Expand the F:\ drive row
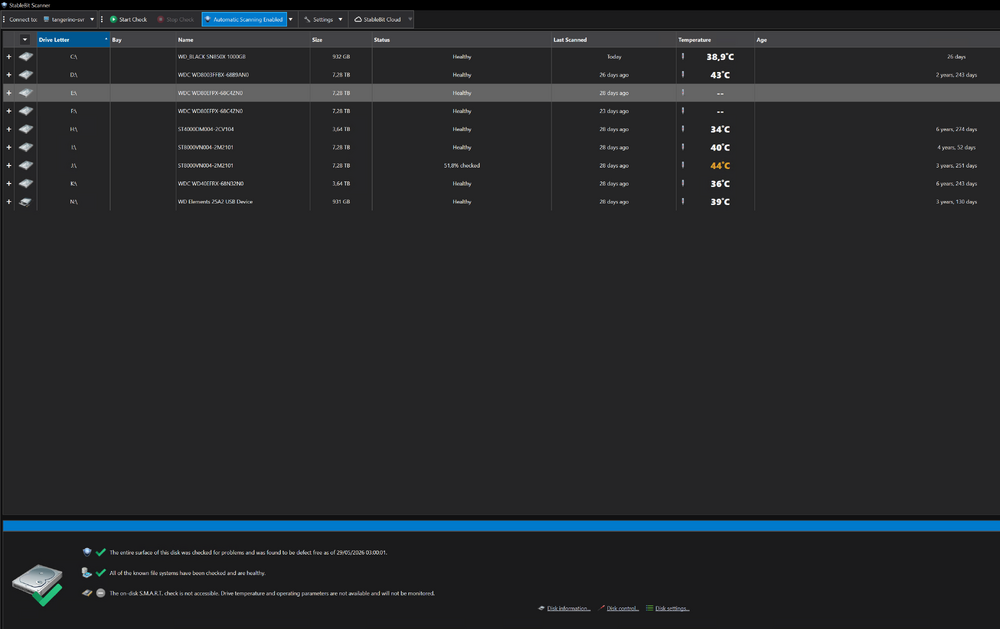 (9, 111)
